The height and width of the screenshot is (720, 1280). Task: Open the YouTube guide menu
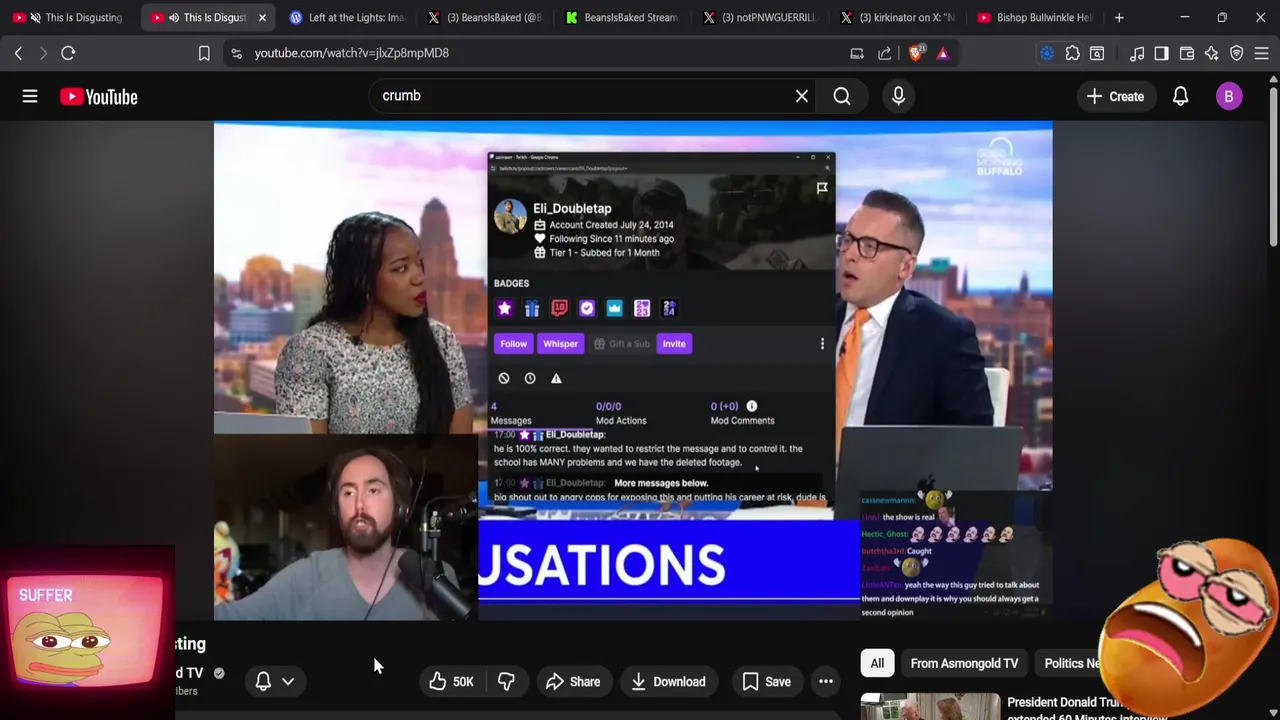tap(30, 96)
